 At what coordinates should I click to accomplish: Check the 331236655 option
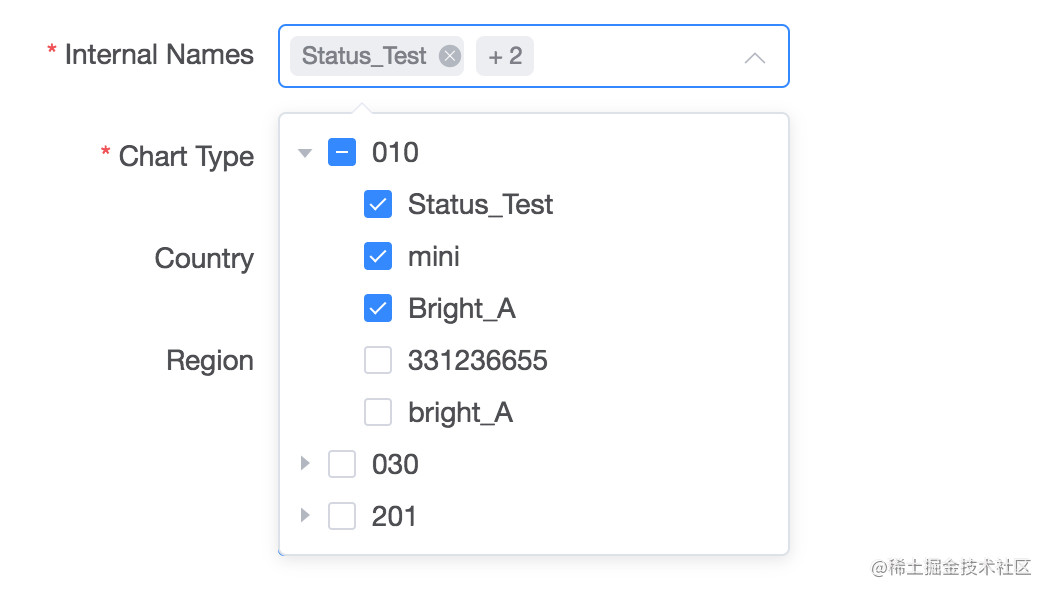click(378, 360)
